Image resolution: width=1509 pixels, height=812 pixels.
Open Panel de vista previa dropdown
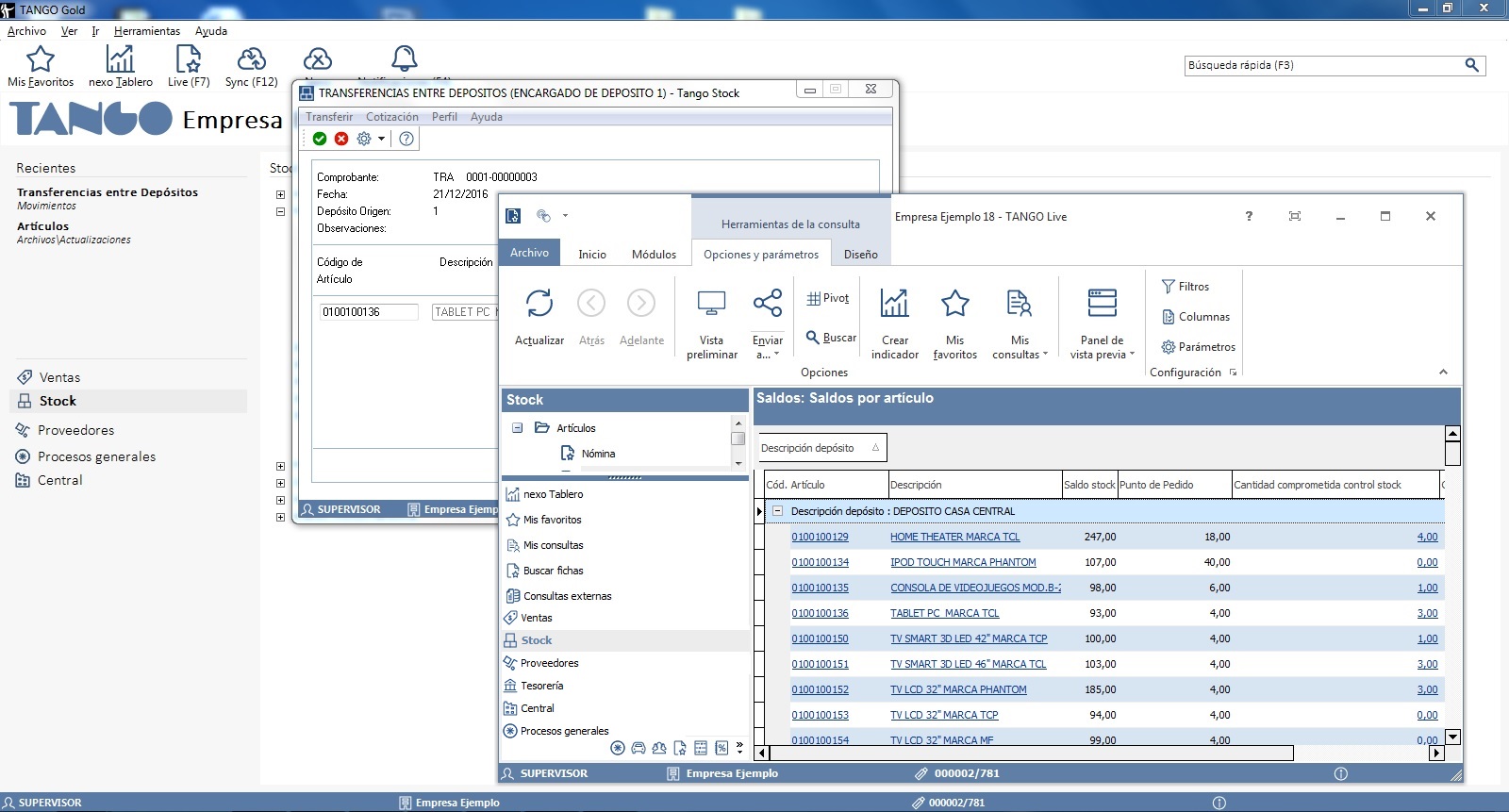click(1102, 347)
